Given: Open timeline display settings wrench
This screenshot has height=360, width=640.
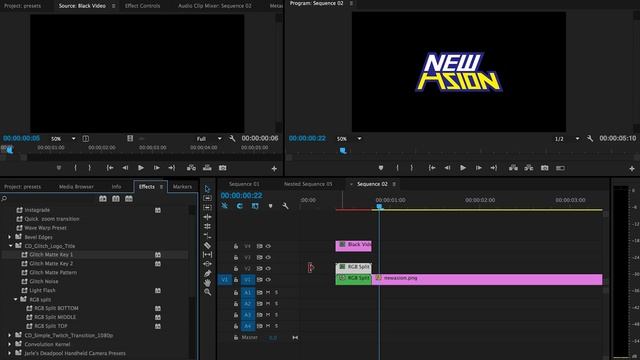Looking at the screenshot, I should [285, 206].
